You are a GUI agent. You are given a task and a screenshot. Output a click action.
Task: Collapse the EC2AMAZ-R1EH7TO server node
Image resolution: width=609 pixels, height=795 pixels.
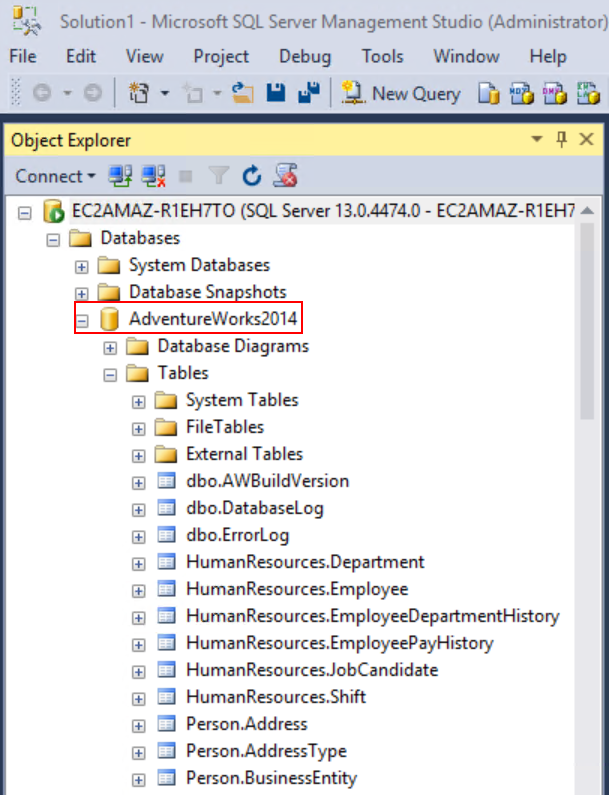[24, 213]
